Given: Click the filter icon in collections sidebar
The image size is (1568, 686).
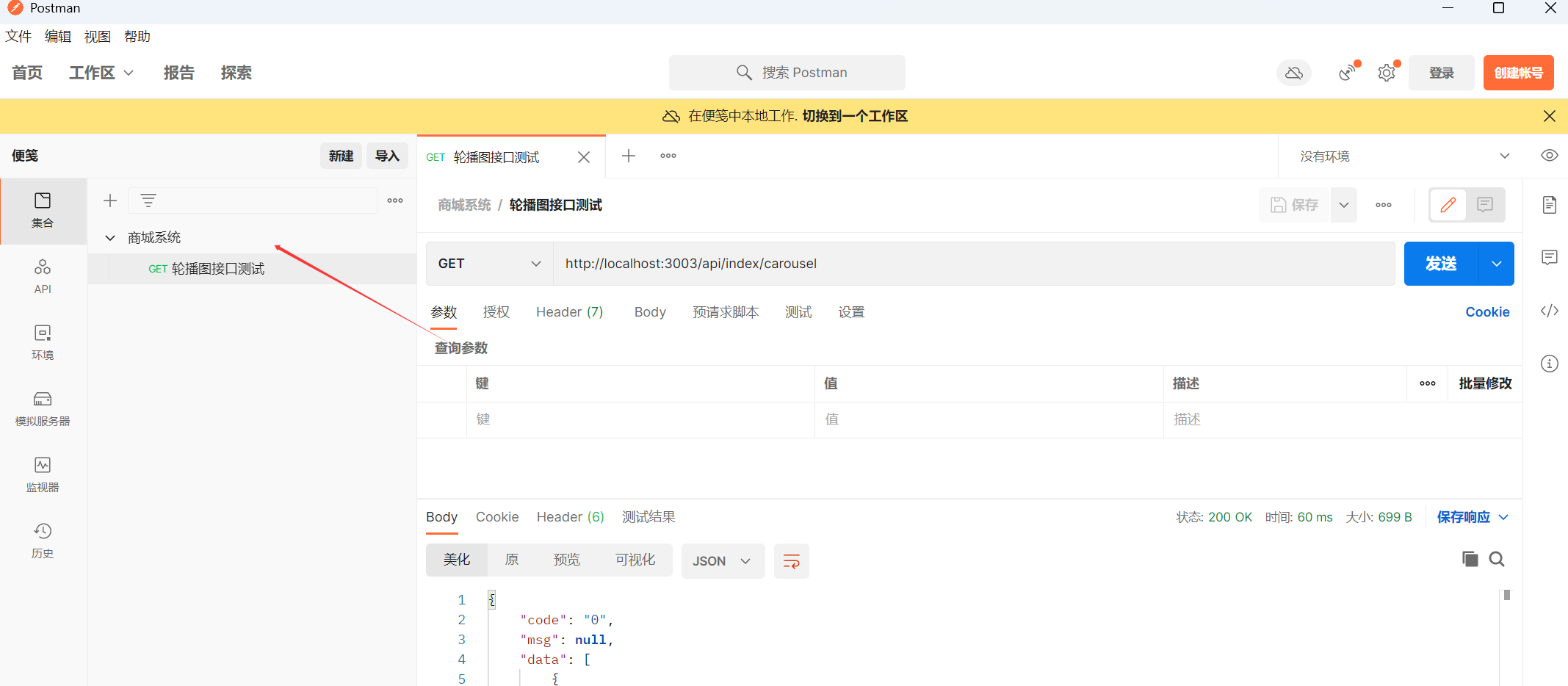Looking at the screenshot, I should [148, 201].
